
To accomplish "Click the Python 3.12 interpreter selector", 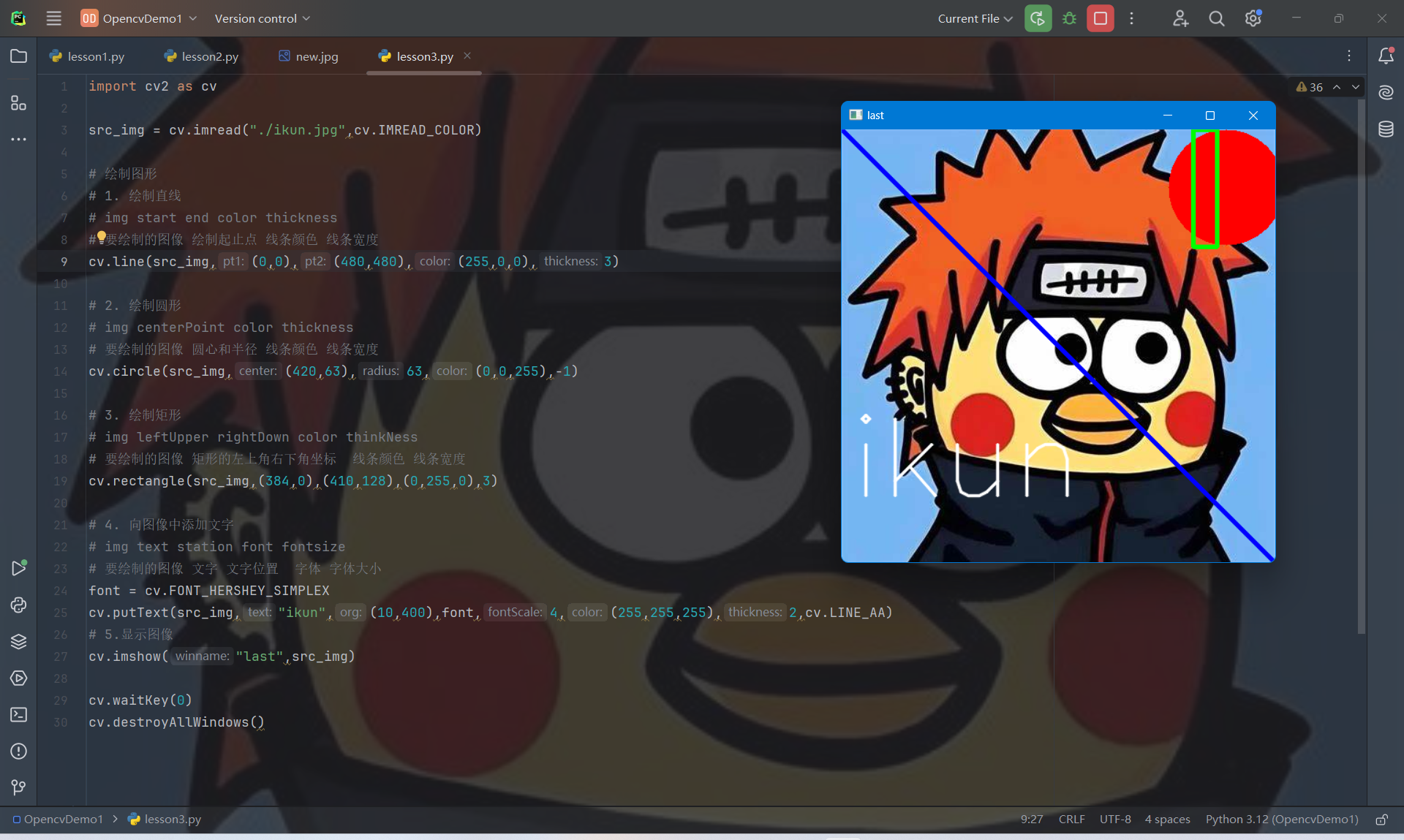I will [x=1282, y=820].
